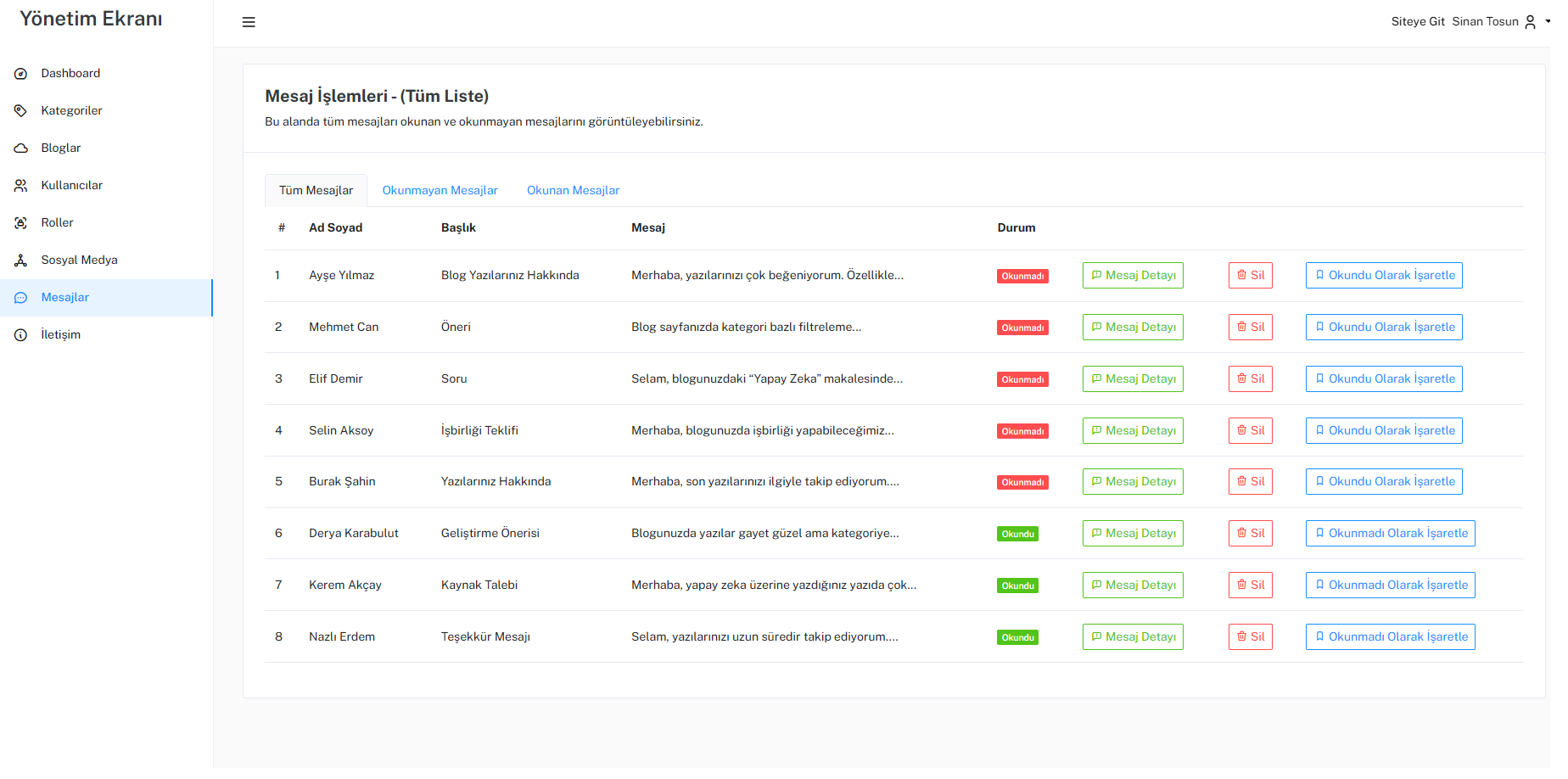
Task: Switch to Okunan Mesajlar tab
Action: pyautogui.click(x=573, y=191)
